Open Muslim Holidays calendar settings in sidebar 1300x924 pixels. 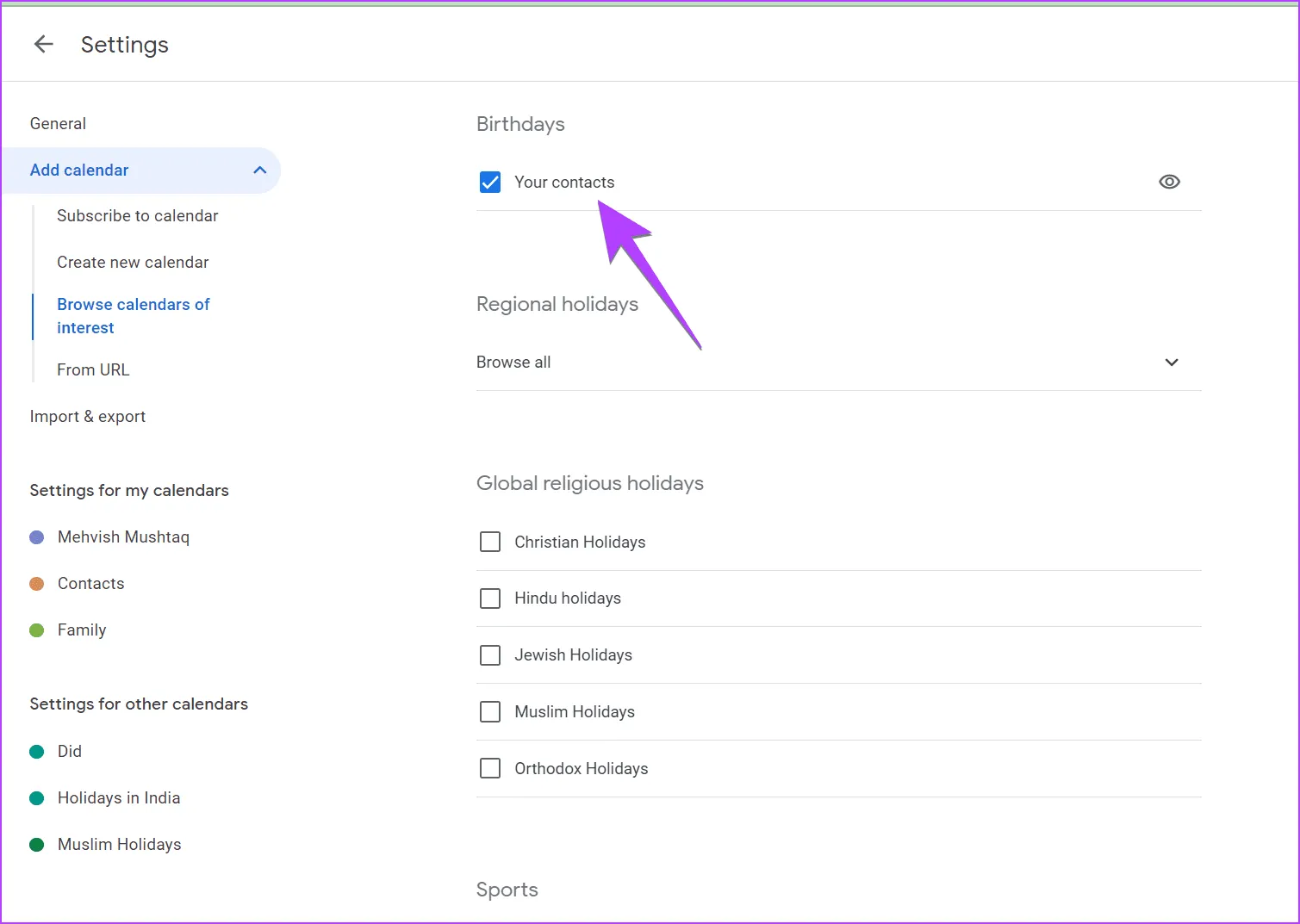click(x=119, y=845)
